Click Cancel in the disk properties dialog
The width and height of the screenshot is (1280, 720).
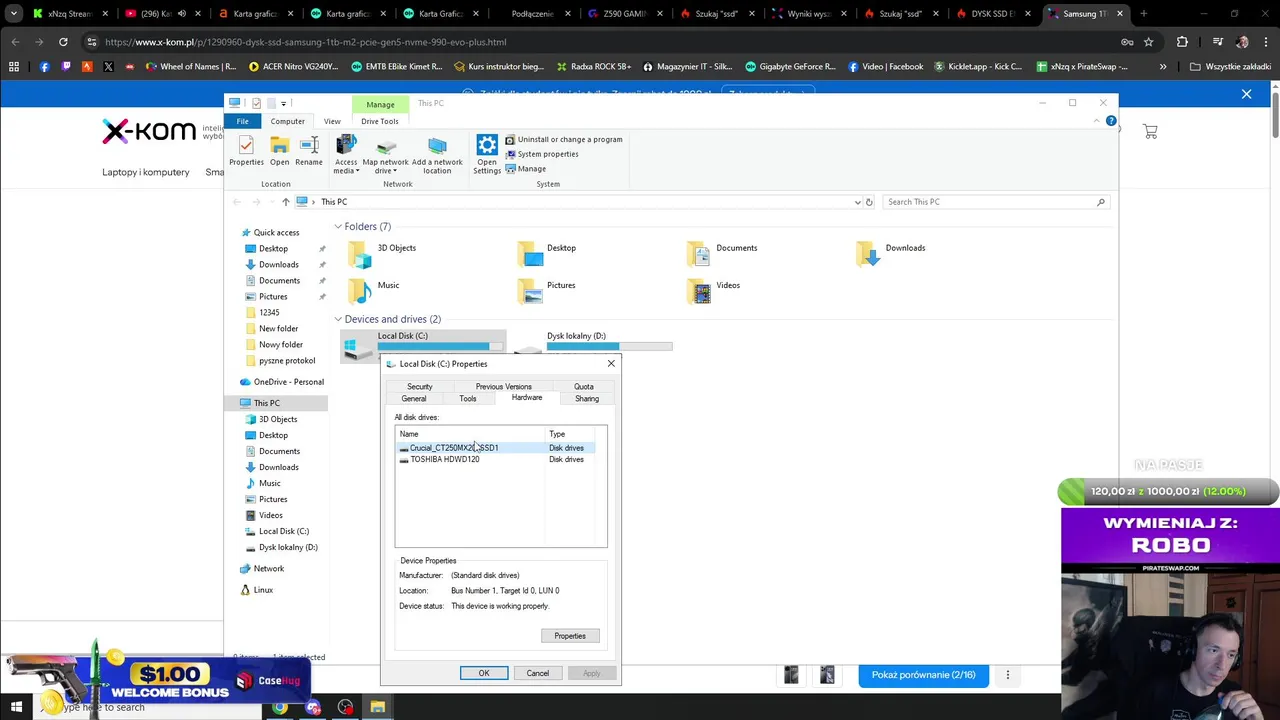click(x=538, y=673)
